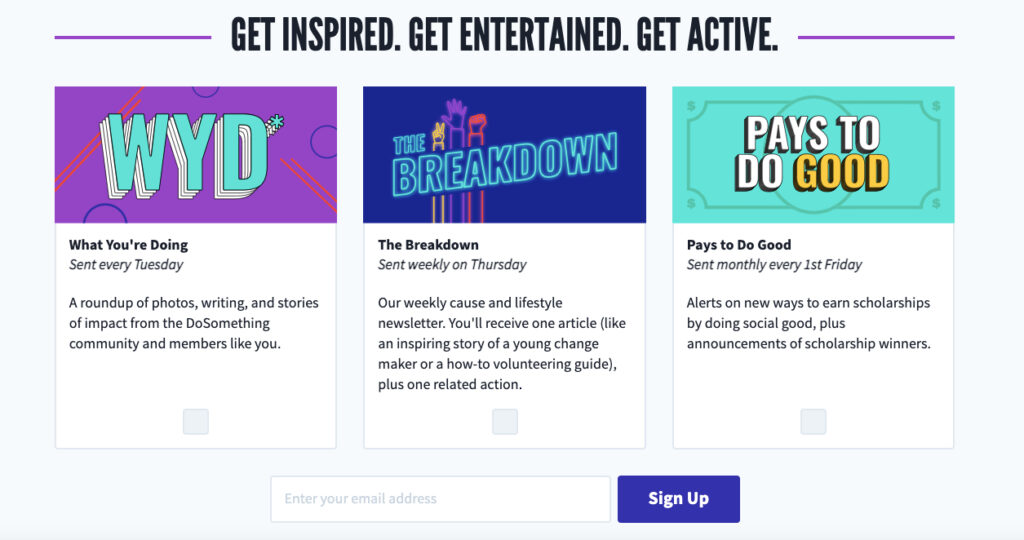The image size is (1024, 540).
Task: Click the Sign Up button
Action: [679, 499]
